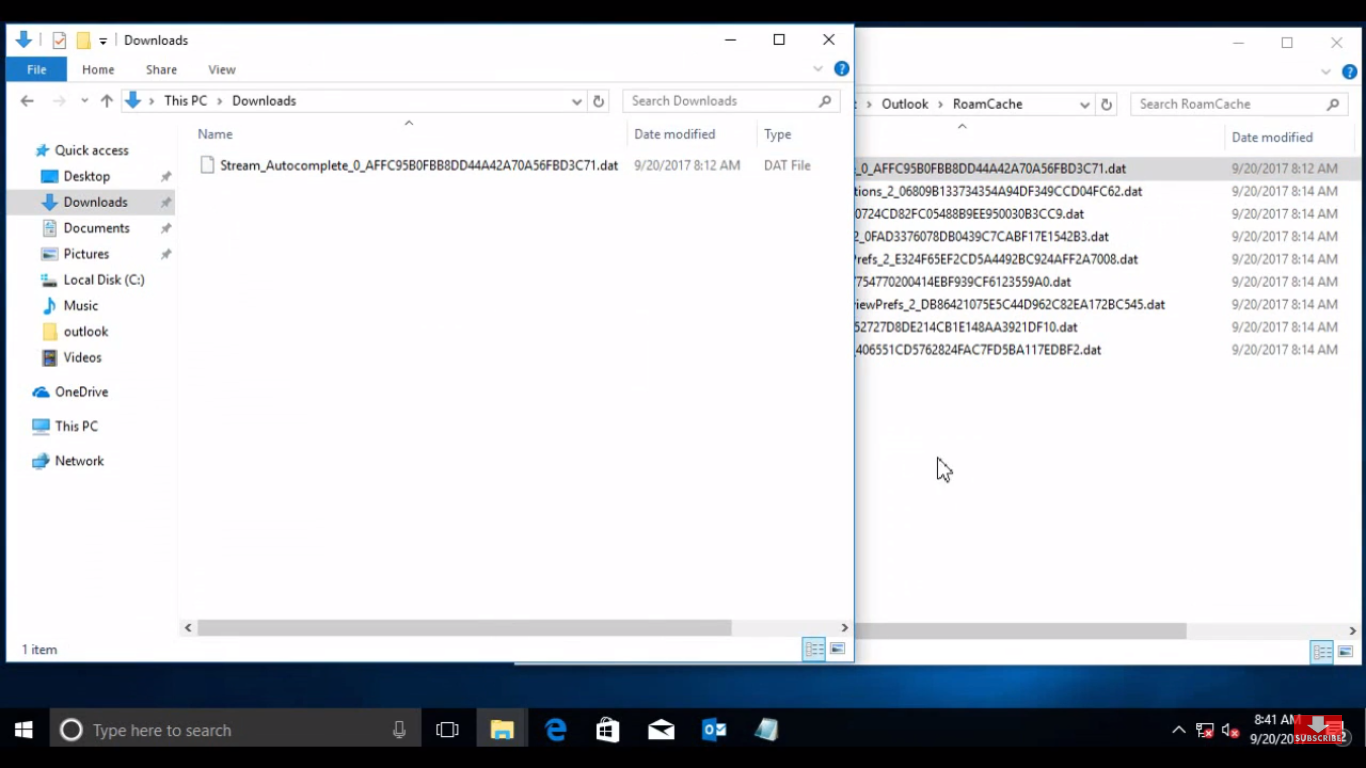Open Outlook from the taskbar
Viewport: 1366px width, 768px height.
pos(713,730)
